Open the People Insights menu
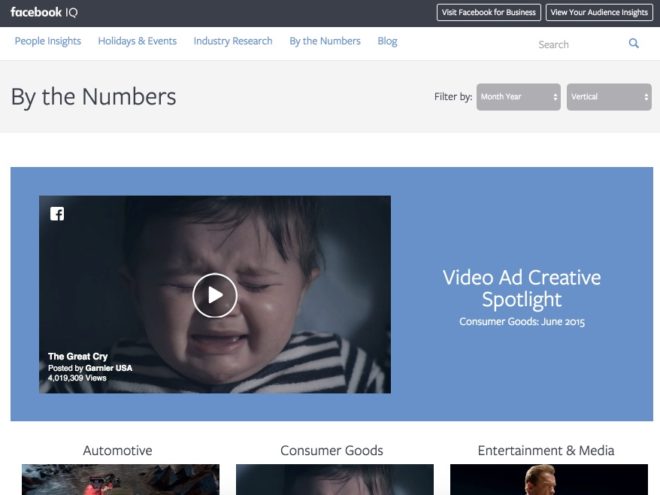The image size is (660, 495). (x=48, y=41)
